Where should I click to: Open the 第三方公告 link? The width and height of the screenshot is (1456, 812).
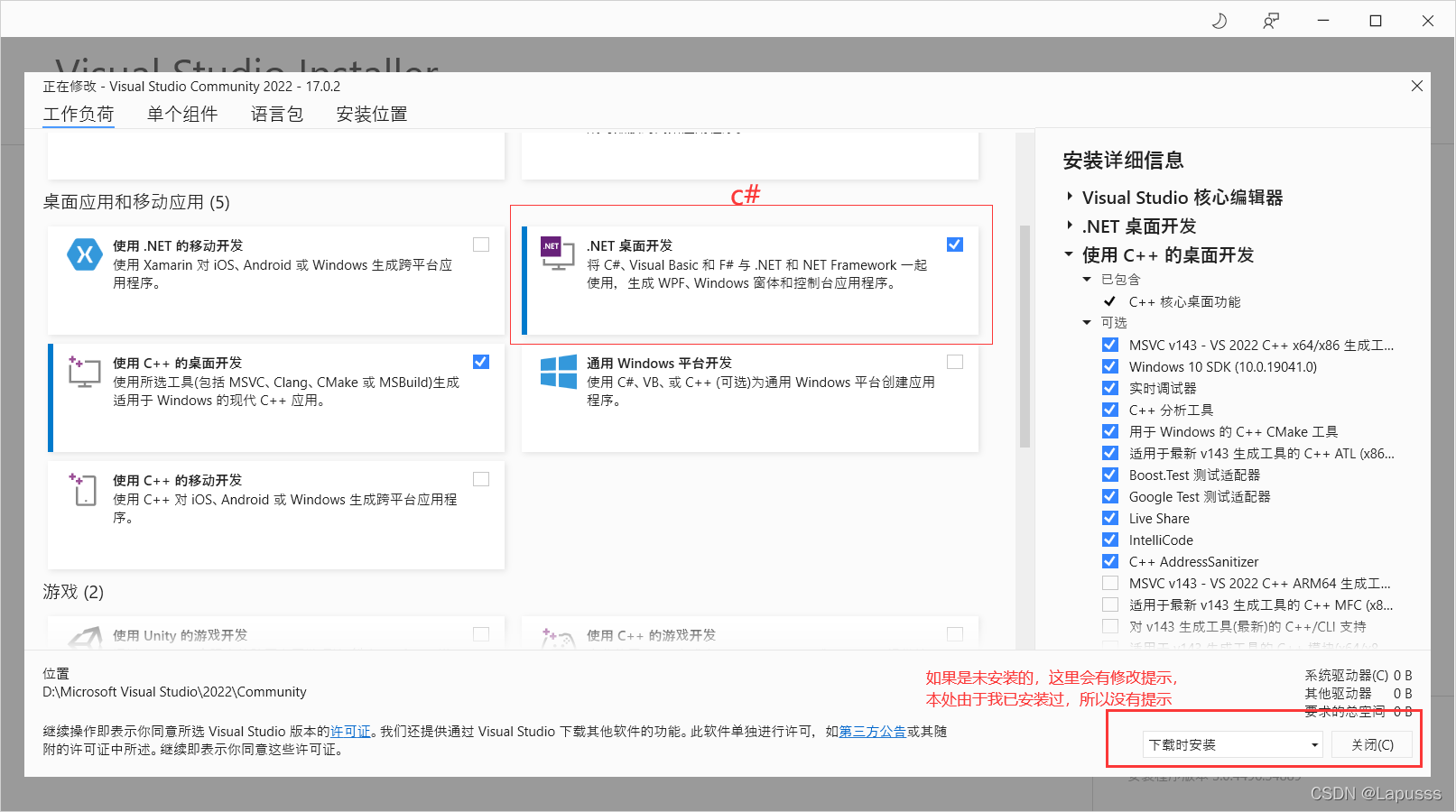[873, 732]
